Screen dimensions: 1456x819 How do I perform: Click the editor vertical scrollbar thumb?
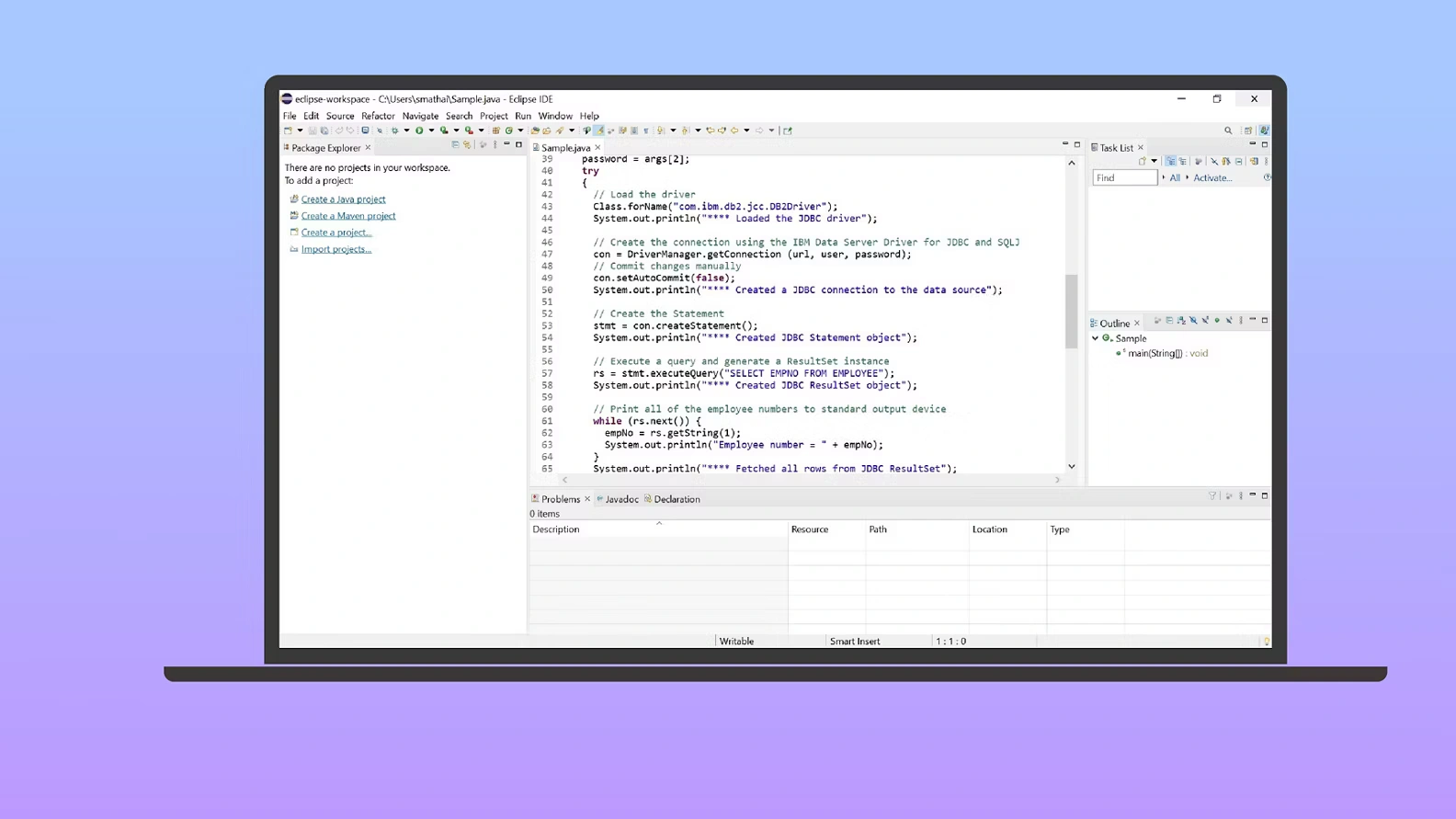click(1071, 311)
